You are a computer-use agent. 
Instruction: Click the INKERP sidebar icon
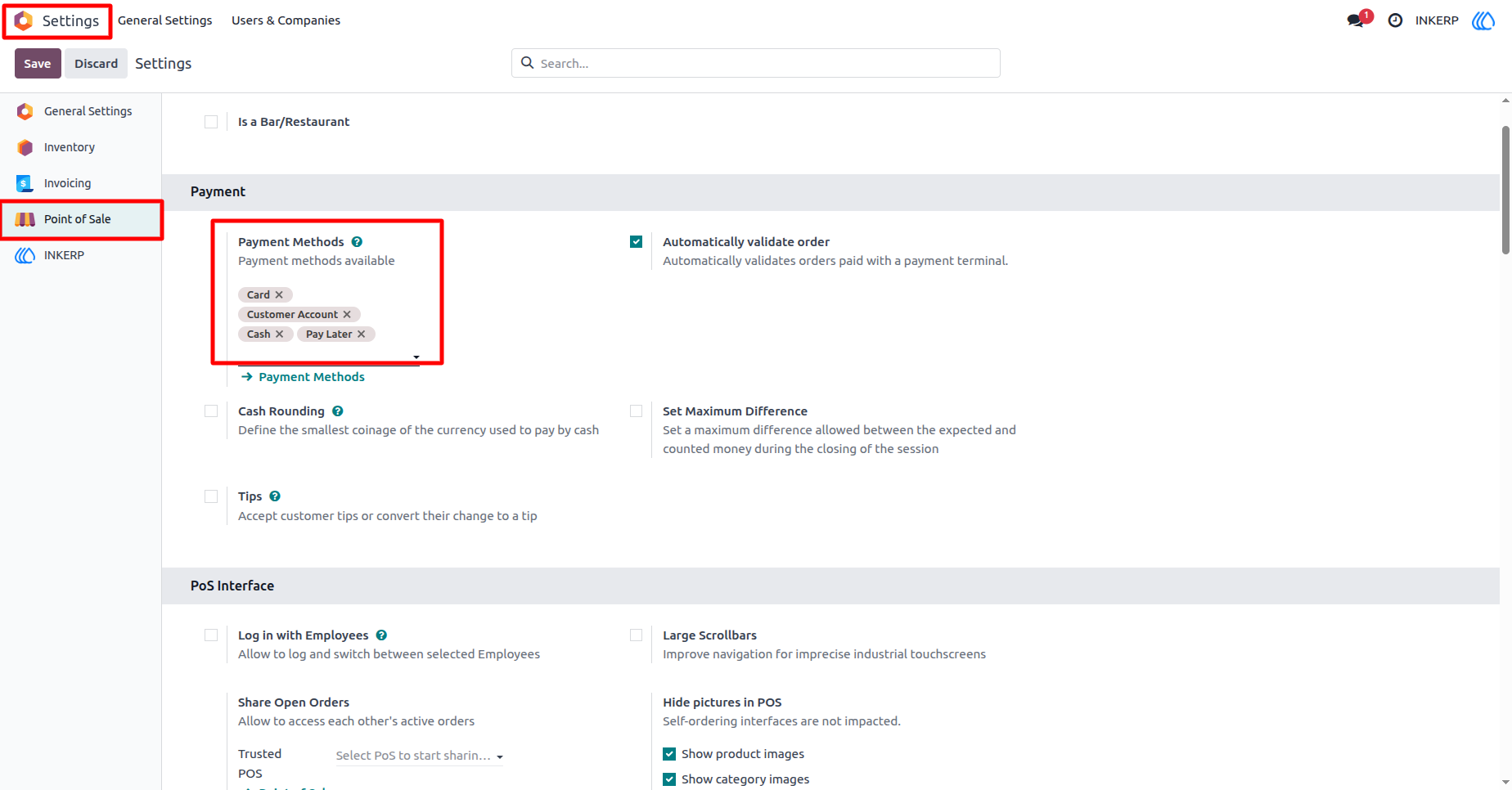click(25, 255)
